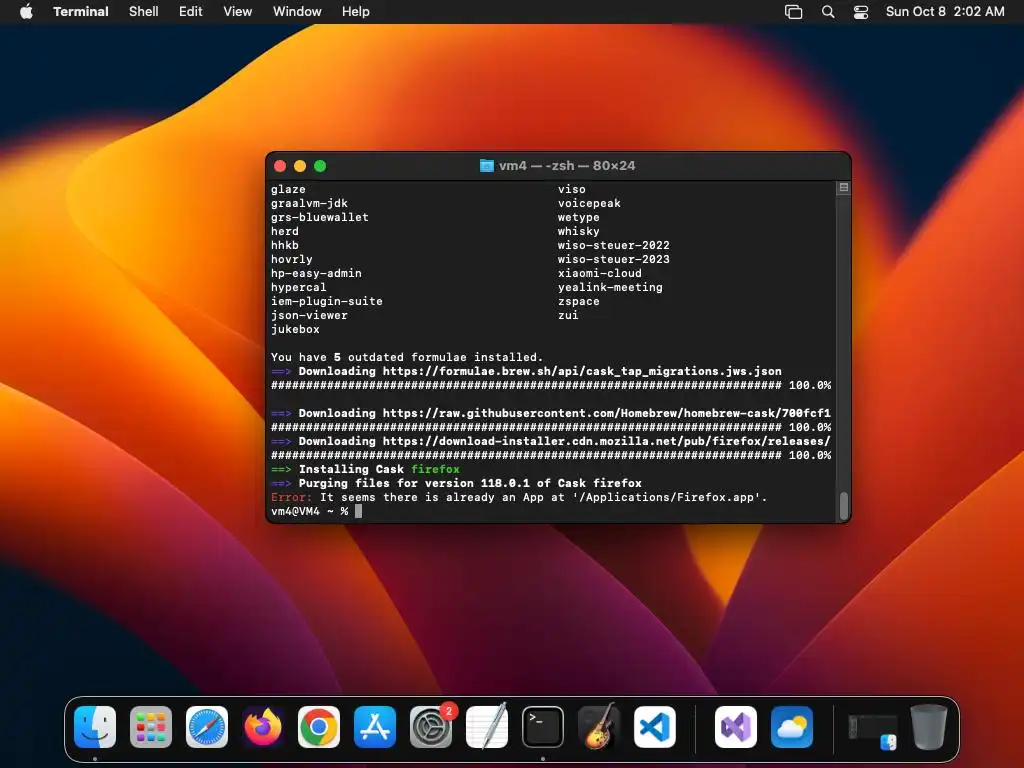Image resolution: width=1024 pixels, height=768 pixels.
Task: Launch Safari from the dock
Action: [x=207, y=727]
